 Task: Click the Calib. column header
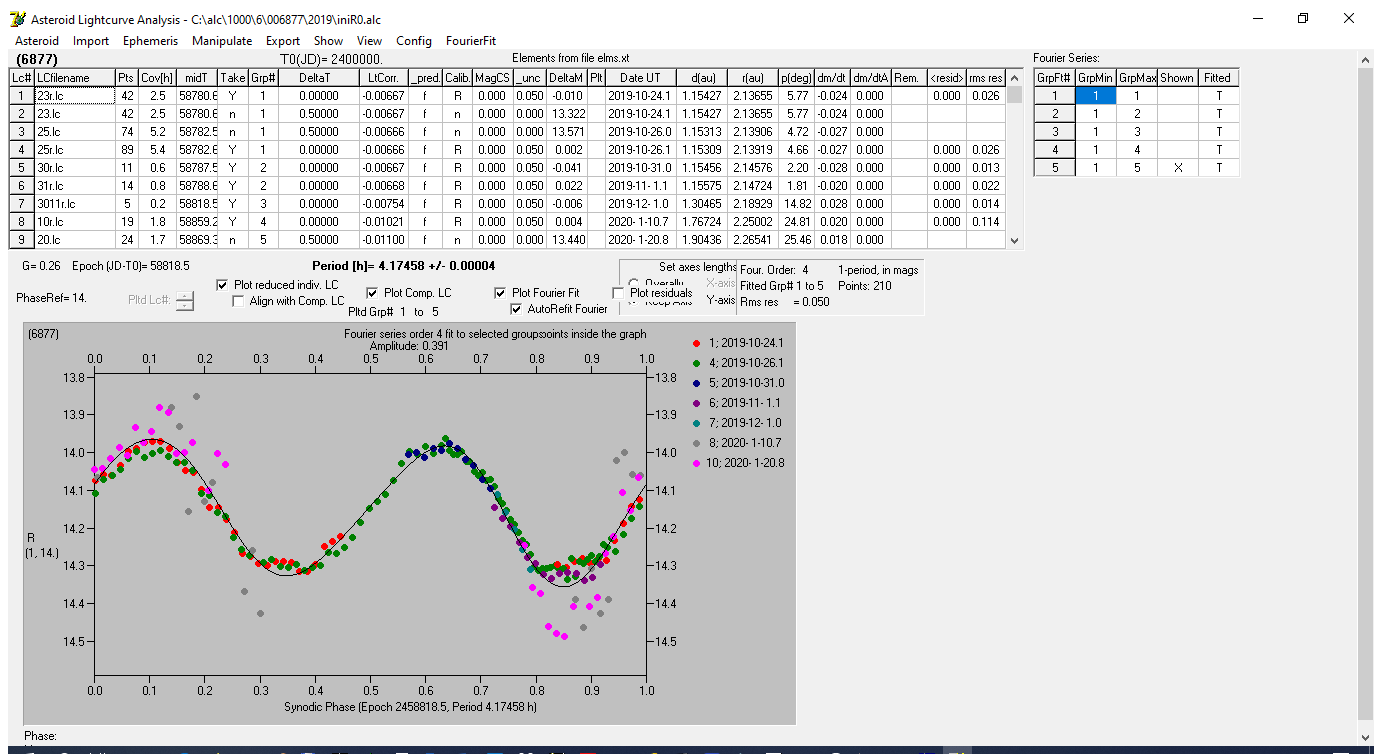[x=457, y=78]
